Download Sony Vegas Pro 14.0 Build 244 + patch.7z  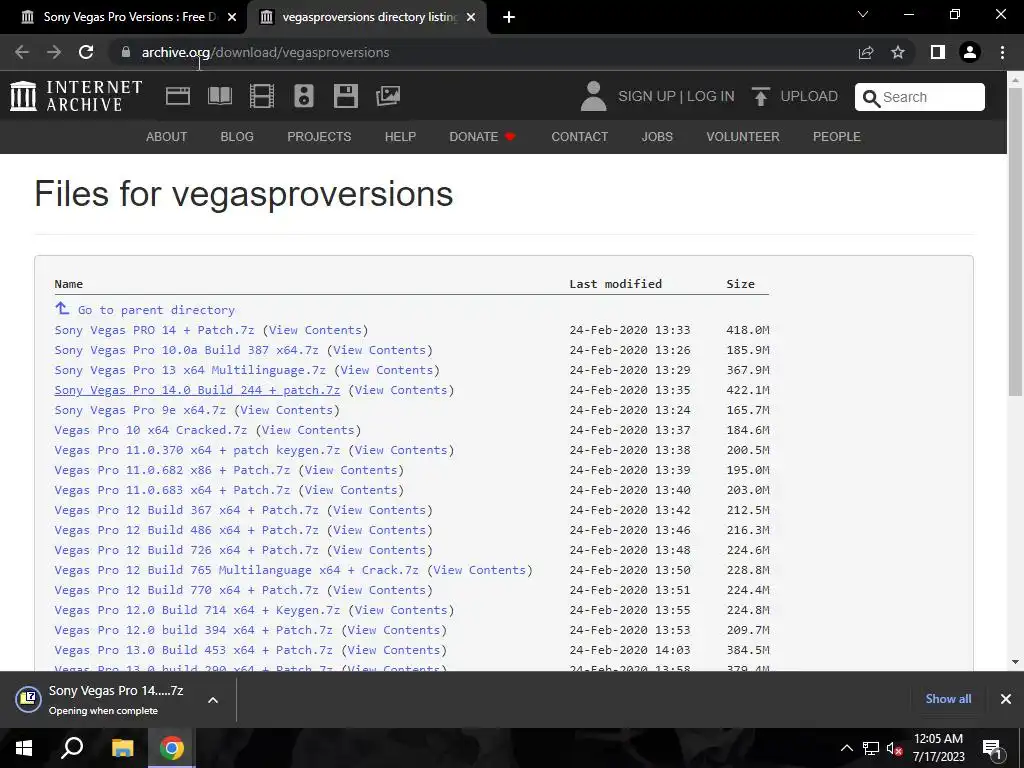coord(197,390)
